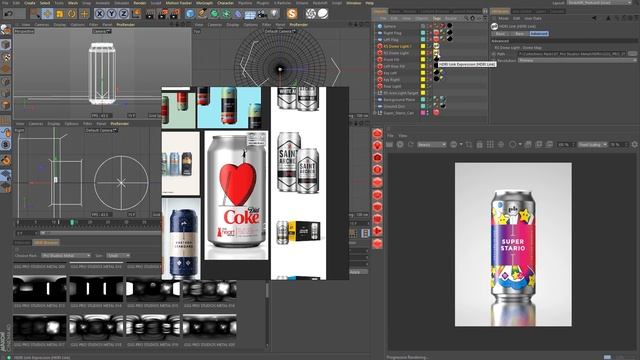Open the Beauty AOV dropdown in render view
The width and height of the screenshot is (640, 360).
[x=432, y=144]
